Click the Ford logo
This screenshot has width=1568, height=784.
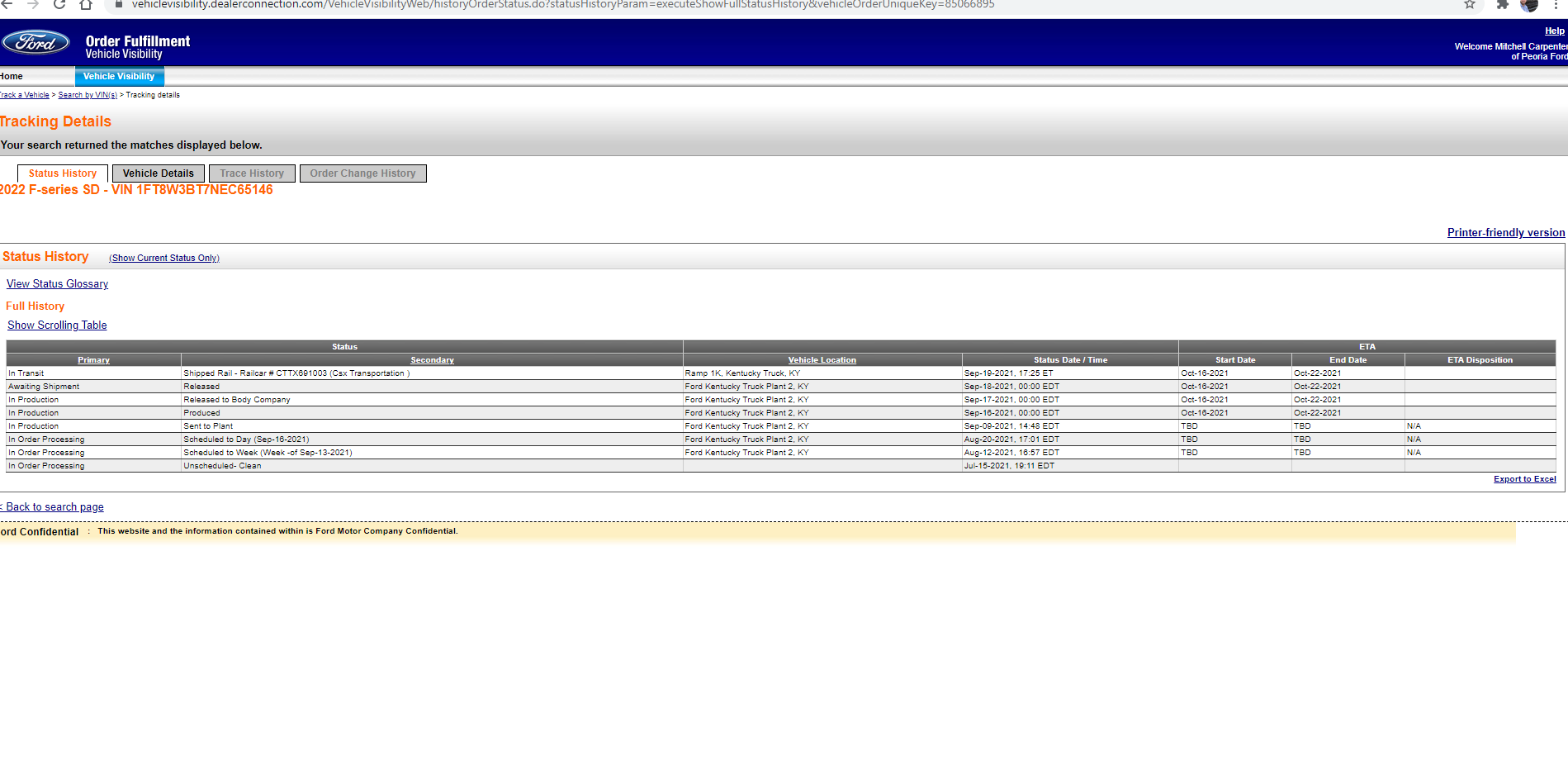point(35,43)
